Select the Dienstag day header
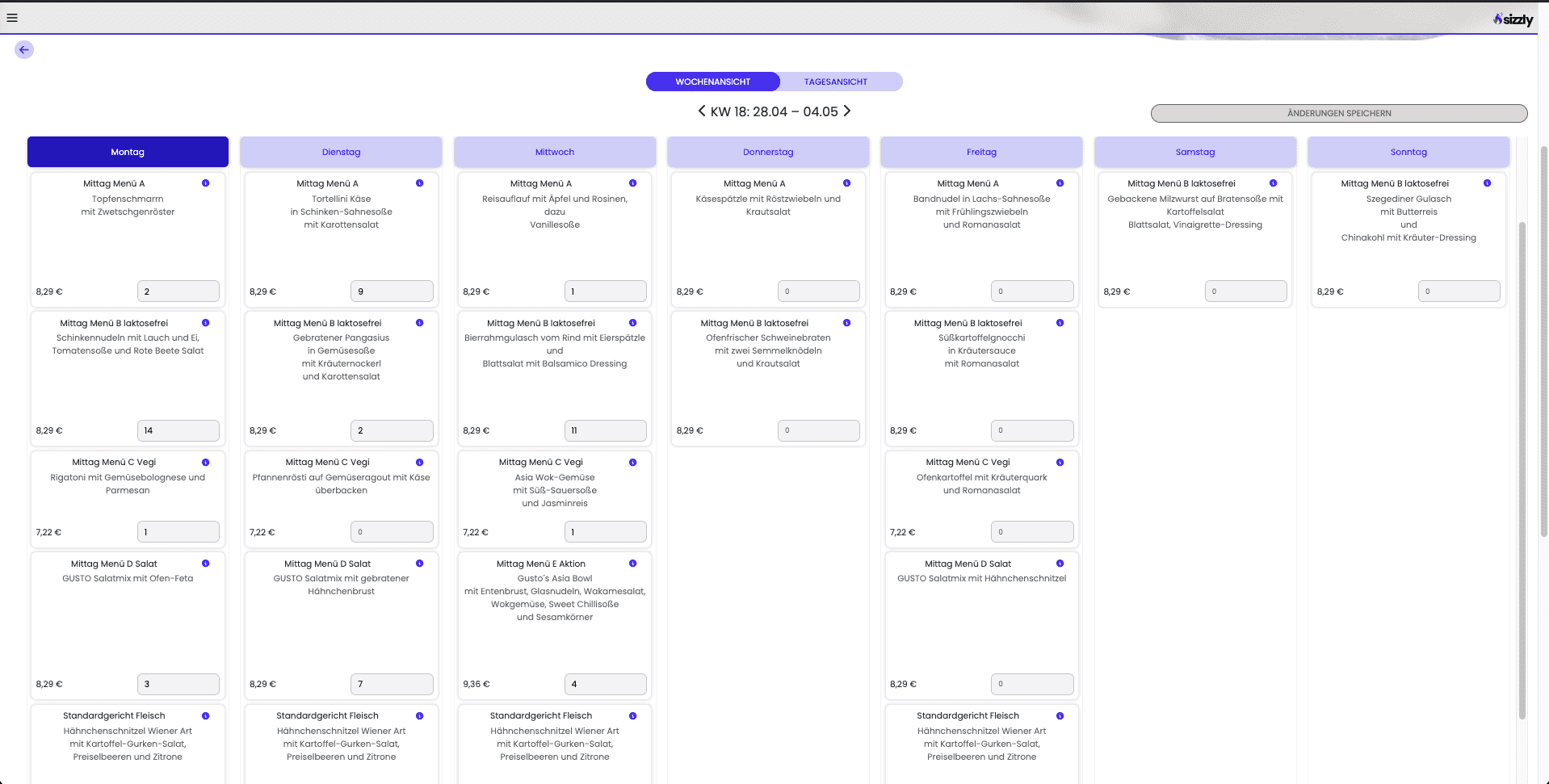 pos(341,152)
